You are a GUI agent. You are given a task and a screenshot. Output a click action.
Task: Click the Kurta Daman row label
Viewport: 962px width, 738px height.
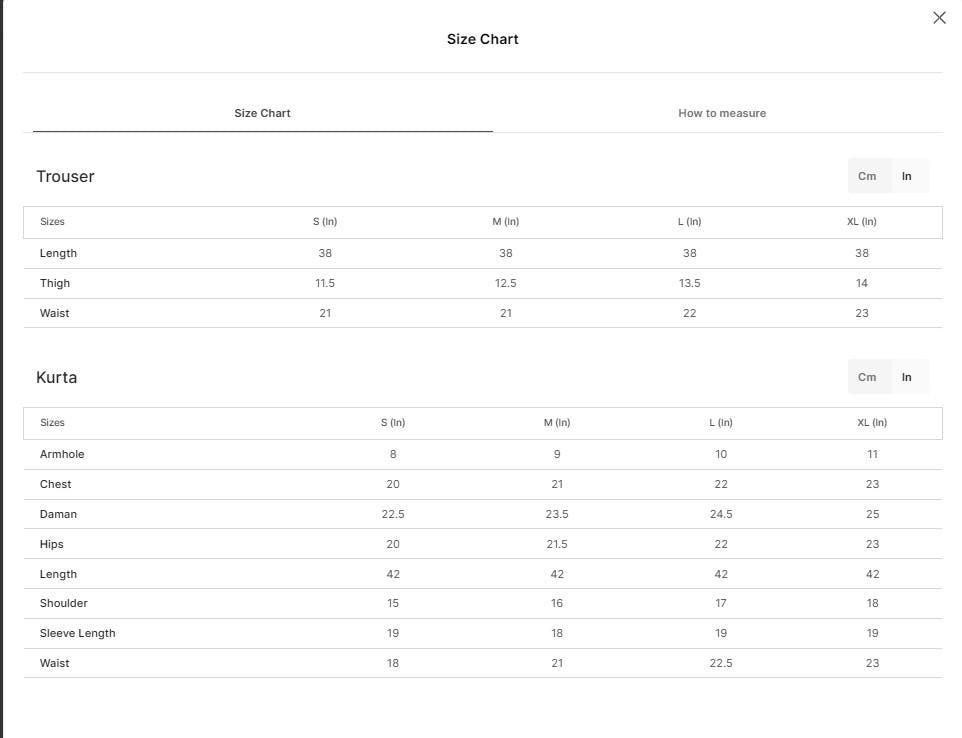(58, 515)
